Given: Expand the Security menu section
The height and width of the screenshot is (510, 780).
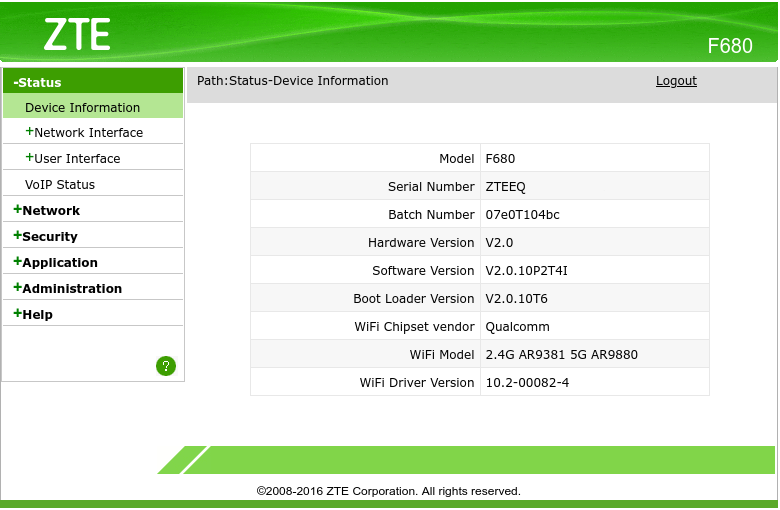Looking at the screenshot, I should tap(45, 236).
